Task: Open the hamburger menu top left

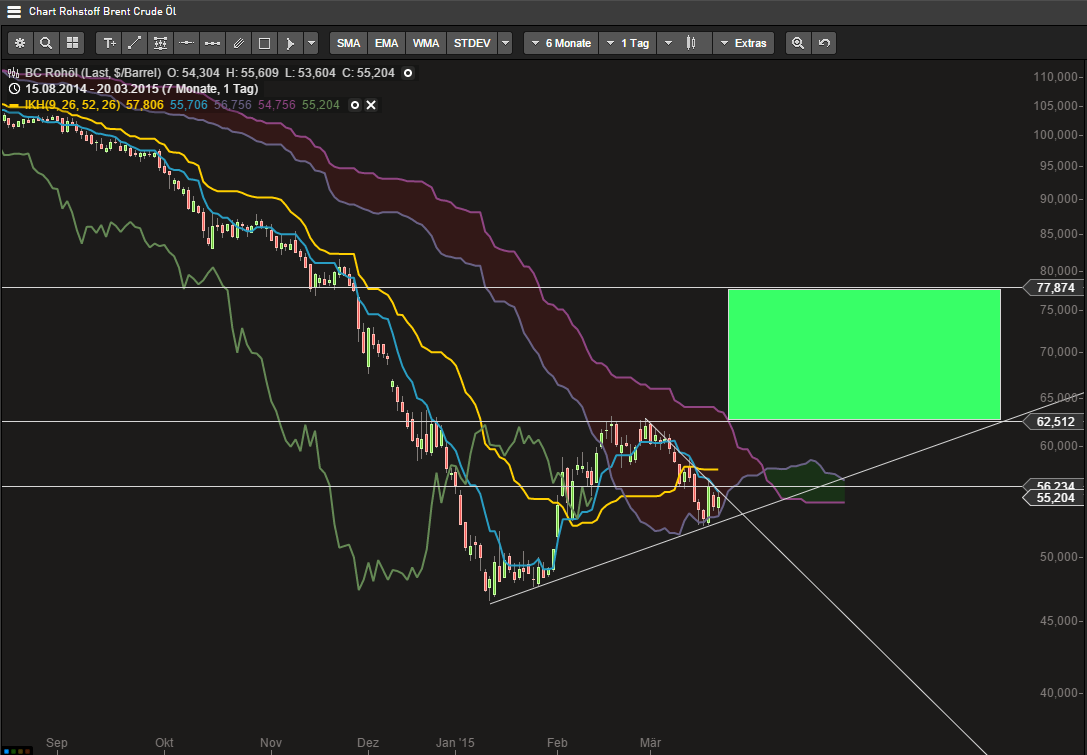Action: coord(13,12)
